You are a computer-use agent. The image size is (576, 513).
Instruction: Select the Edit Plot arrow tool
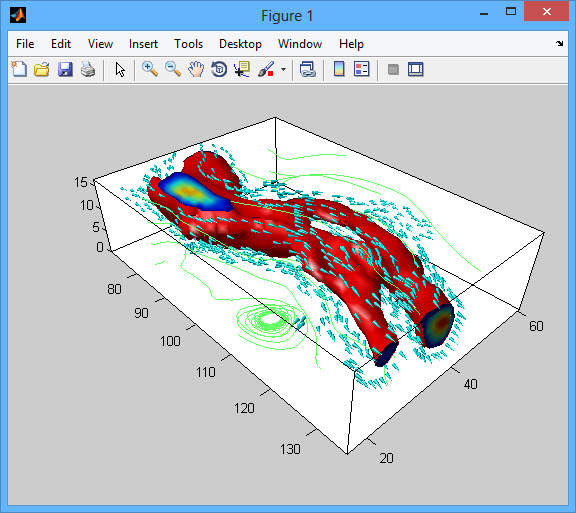[120, 69]
